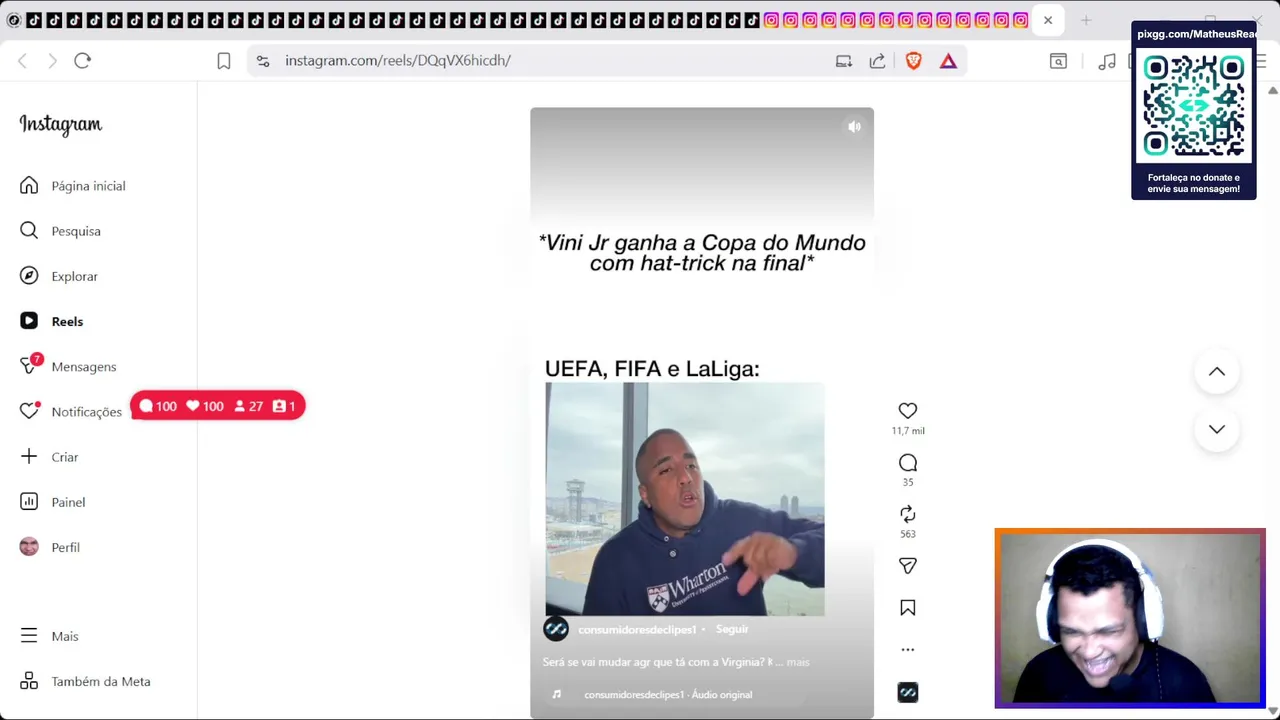Reload the page in browser
This screenshot has height=720, width=1280.
[83, 61]
